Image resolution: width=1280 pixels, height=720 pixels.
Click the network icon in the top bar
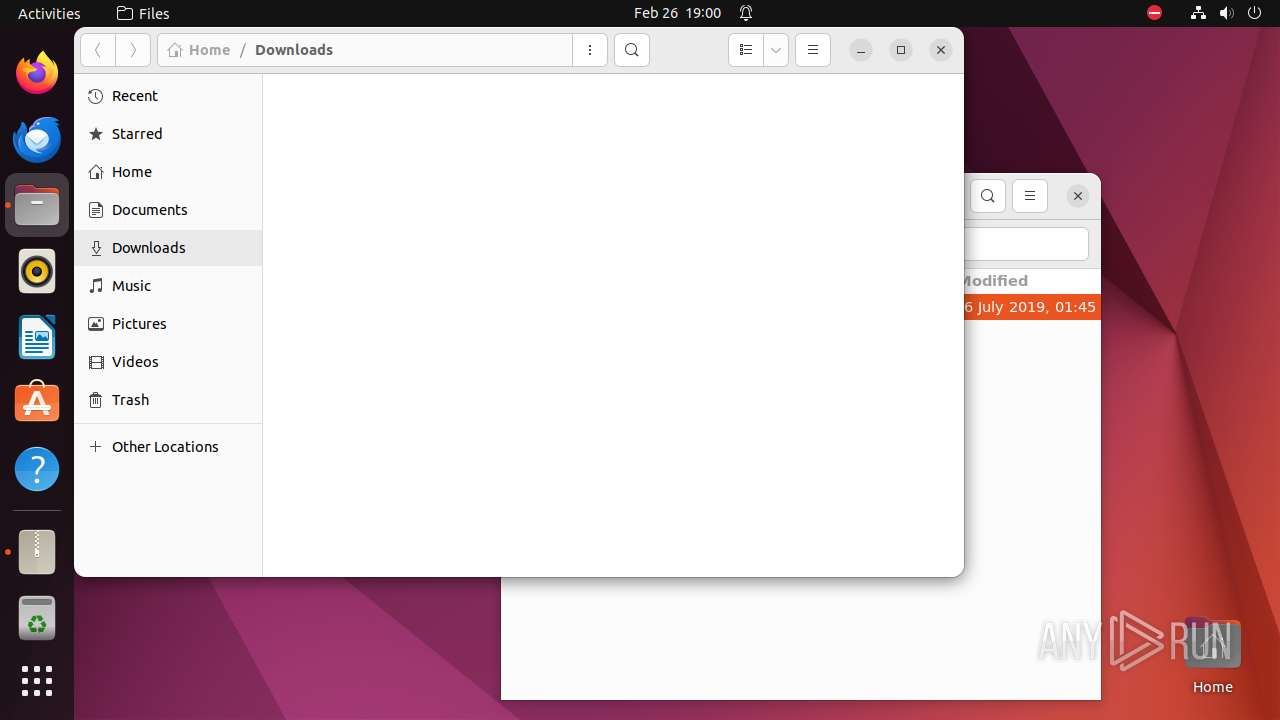tap(1198, 13)
